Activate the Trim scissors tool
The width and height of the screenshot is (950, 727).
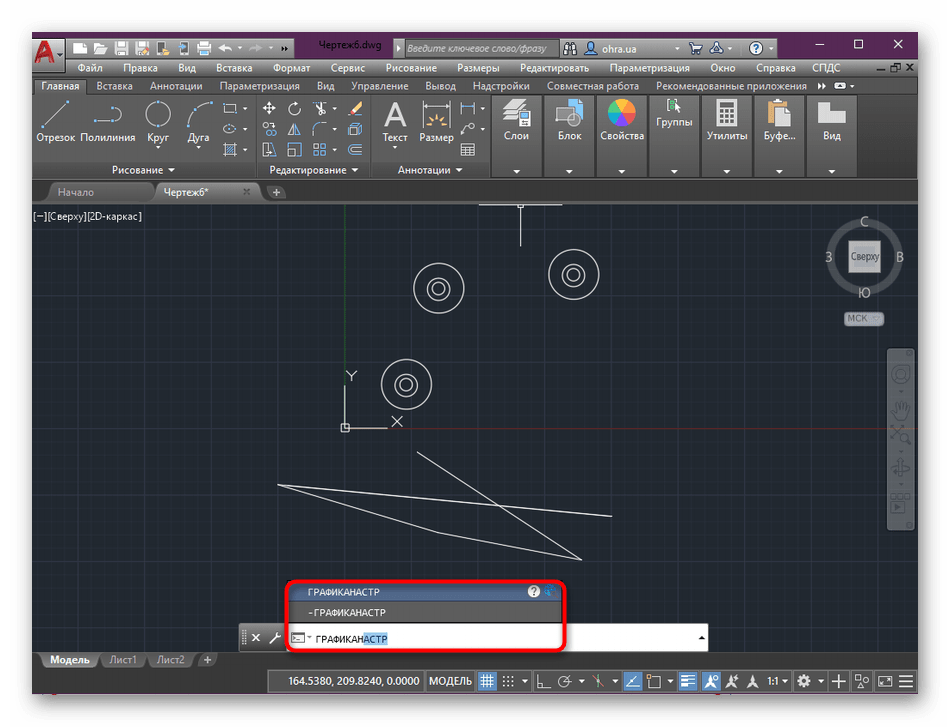(319, 109)
